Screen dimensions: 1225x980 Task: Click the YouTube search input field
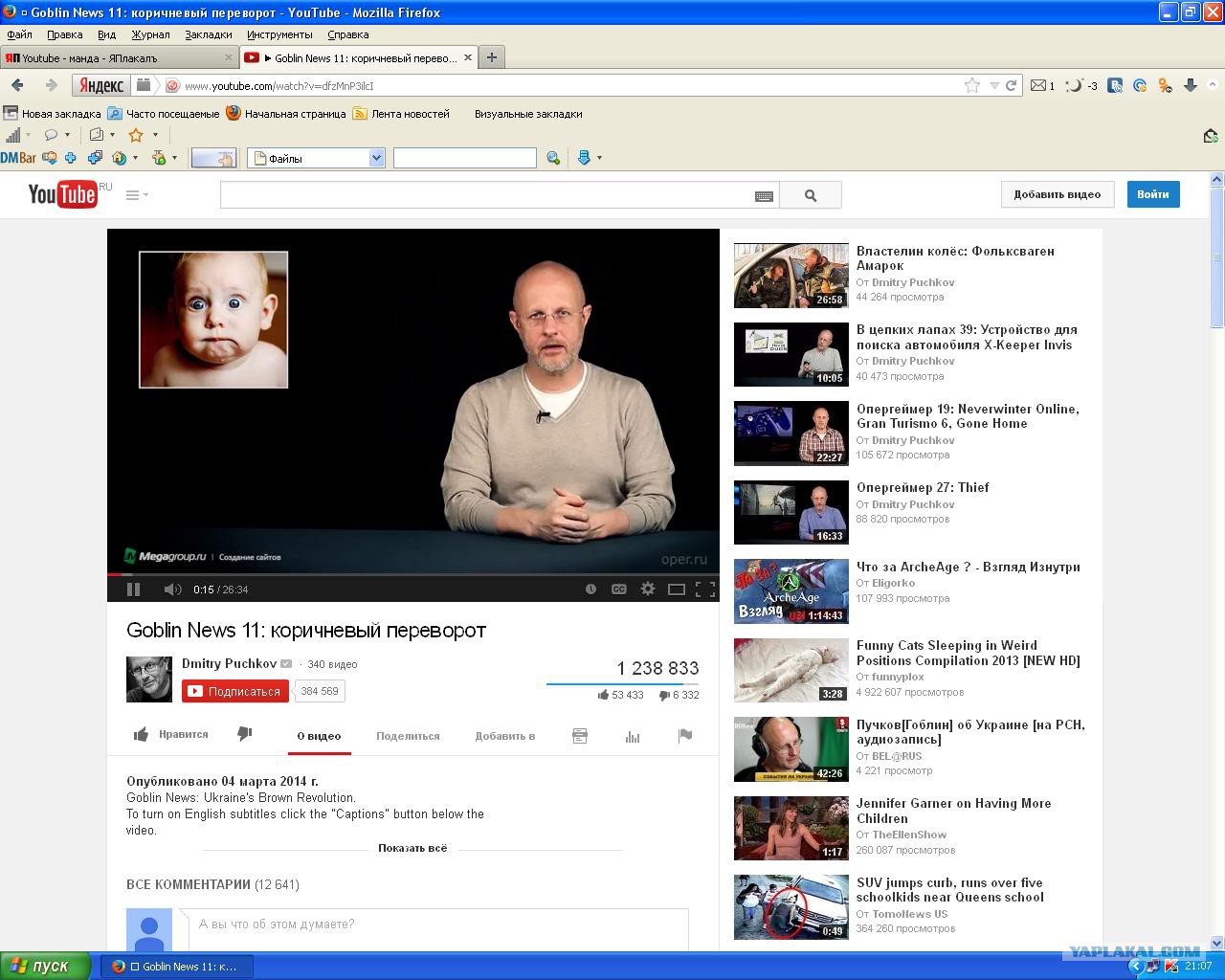pyautogui.click(x=486, y=194)
